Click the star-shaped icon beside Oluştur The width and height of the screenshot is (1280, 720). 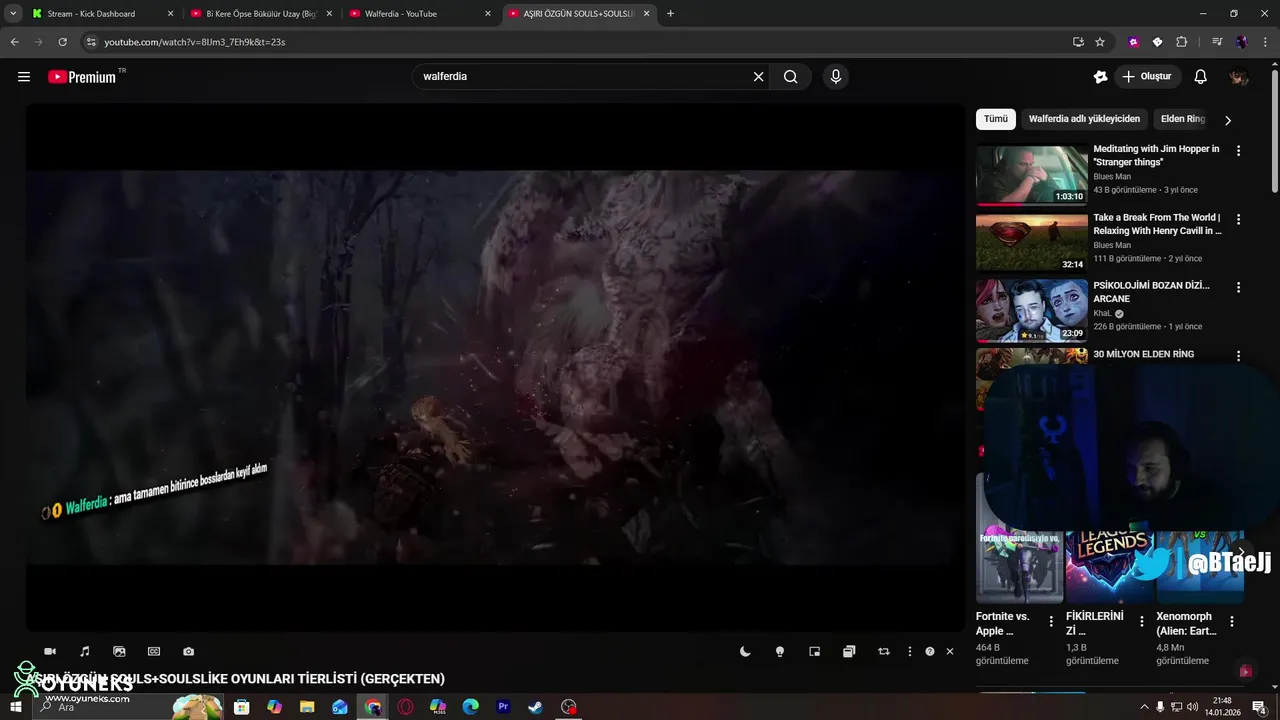point(1101,77)
